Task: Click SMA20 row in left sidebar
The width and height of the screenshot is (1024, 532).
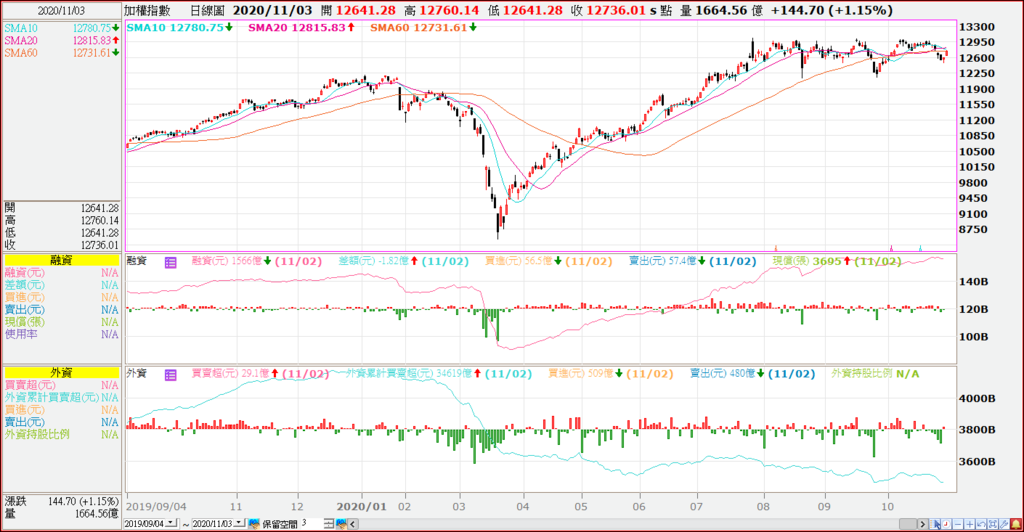Action: click(x=61, y=40)
